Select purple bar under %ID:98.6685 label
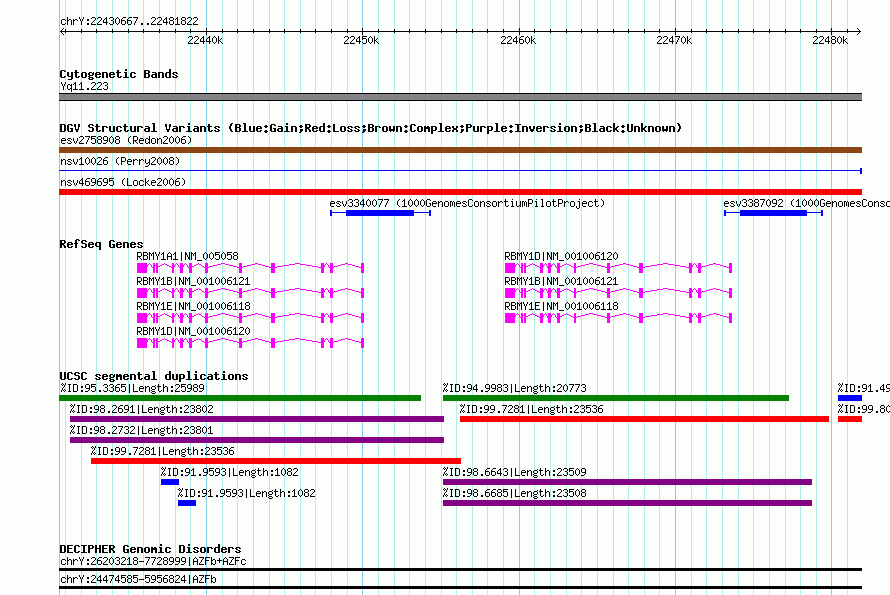 pos(627,503)
